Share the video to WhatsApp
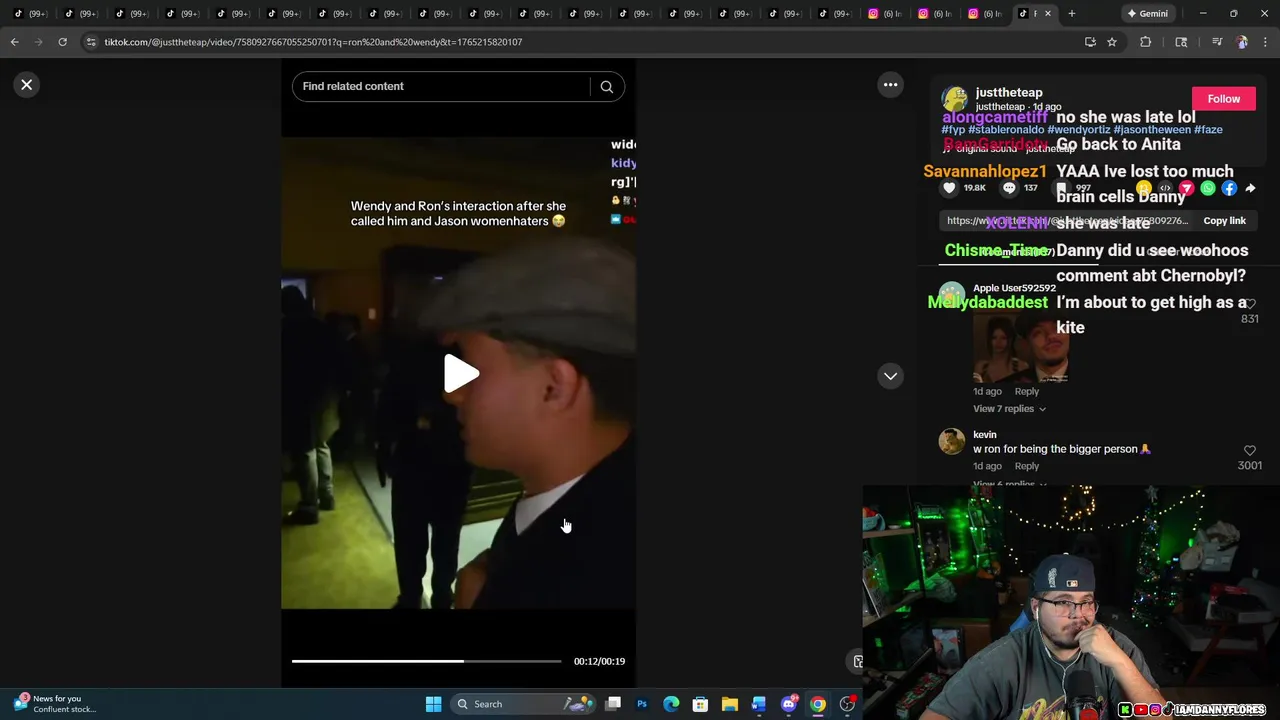1280x720 pixels. coord(1208,188)
